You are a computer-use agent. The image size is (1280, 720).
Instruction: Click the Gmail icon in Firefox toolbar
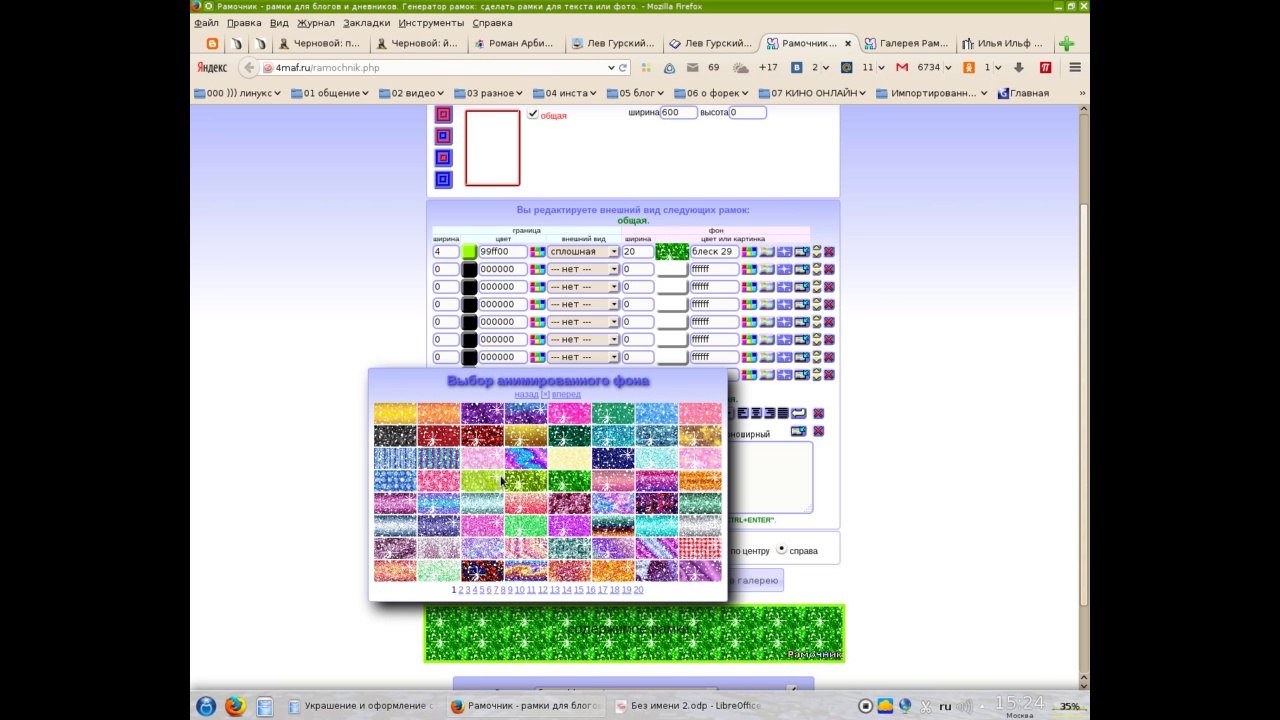(x=902, y=68)
